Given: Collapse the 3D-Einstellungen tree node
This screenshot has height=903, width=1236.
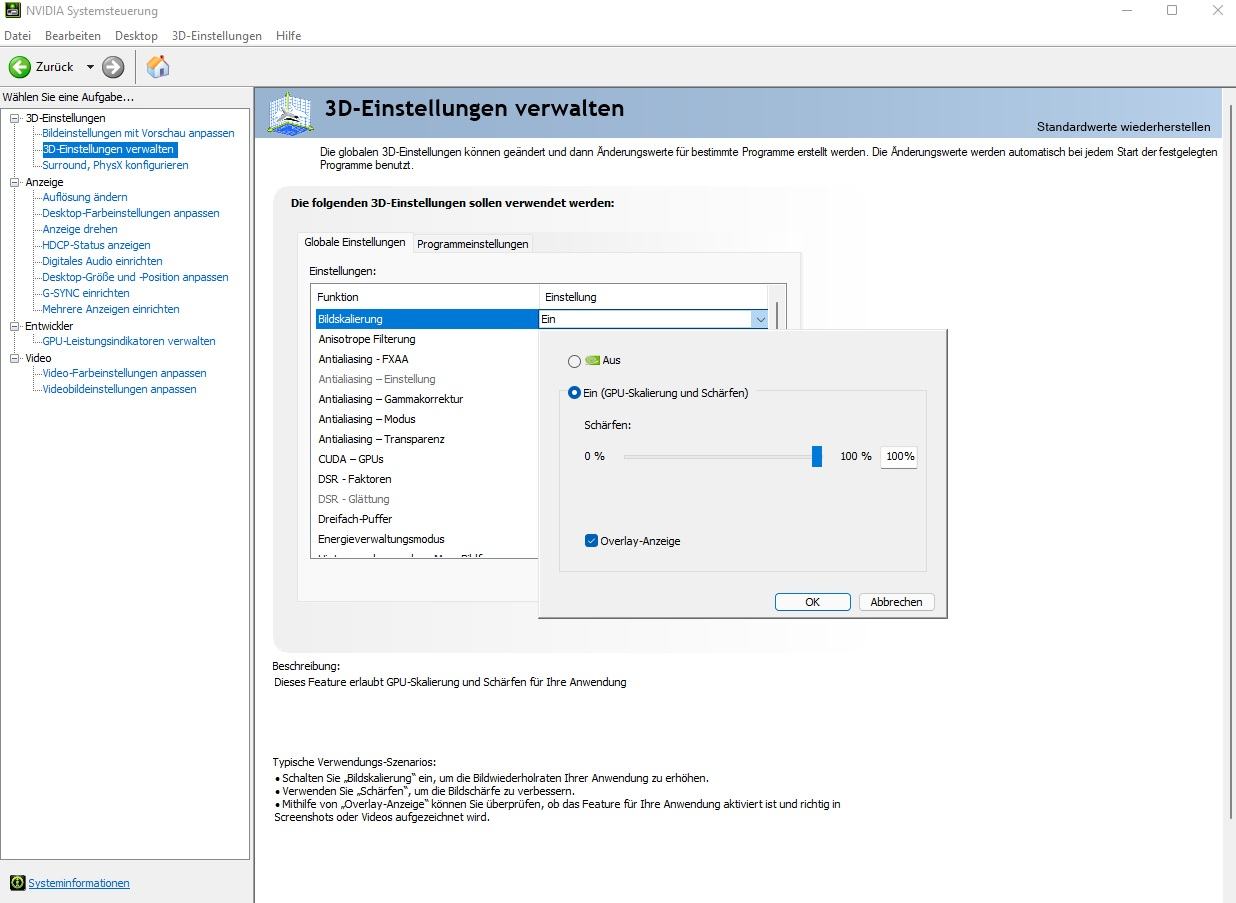Looking at the screenshot, I should tap(15, 118).
